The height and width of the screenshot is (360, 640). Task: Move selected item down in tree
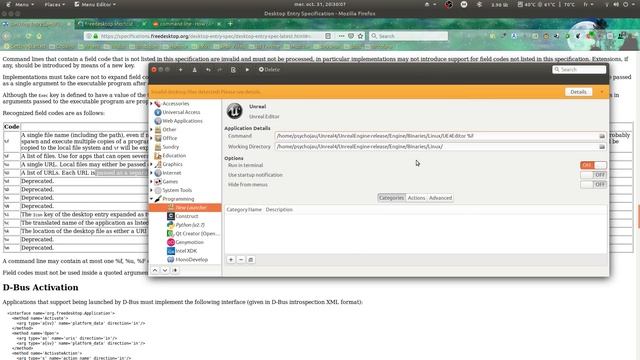pos(165,270)
